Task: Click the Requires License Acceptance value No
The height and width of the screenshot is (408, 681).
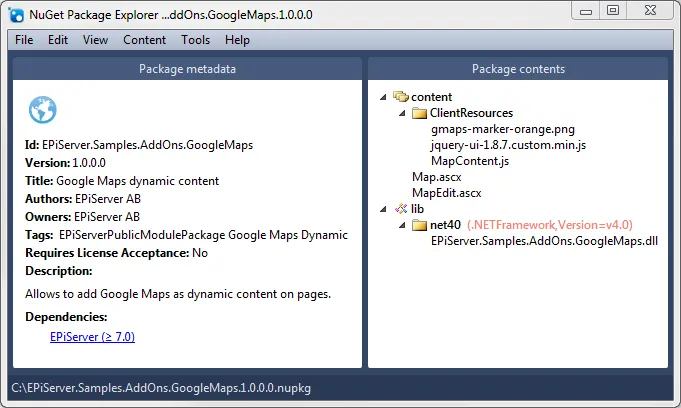Action: pyautogui.click(x=200, y=253)
